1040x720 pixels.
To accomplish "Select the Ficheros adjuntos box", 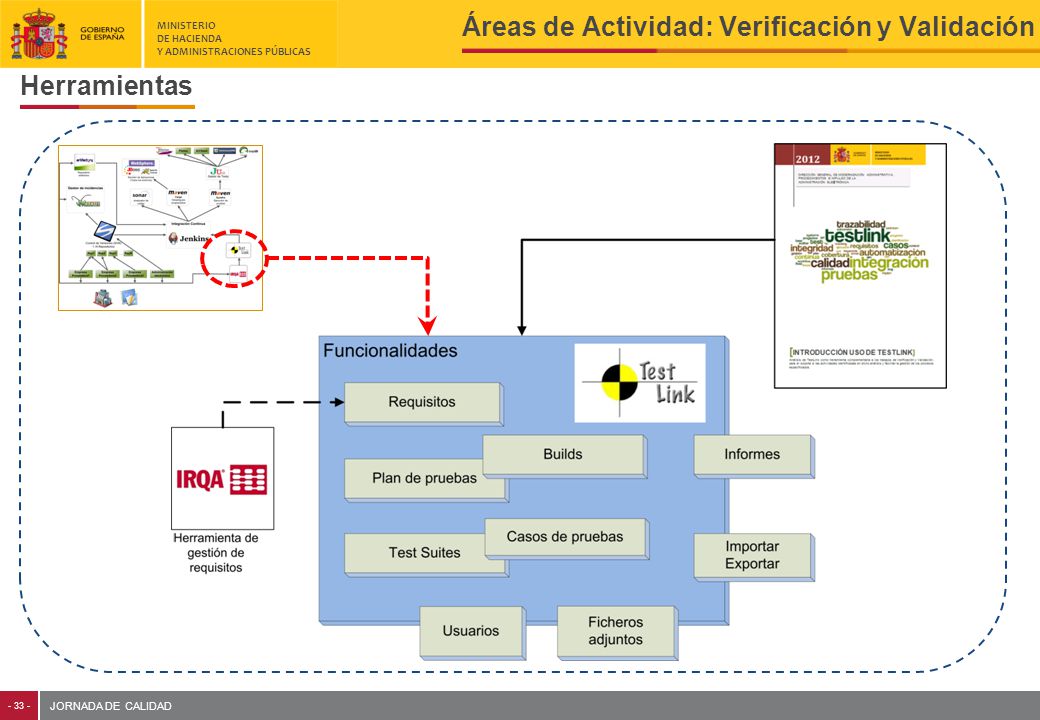I will coord(617,632).
